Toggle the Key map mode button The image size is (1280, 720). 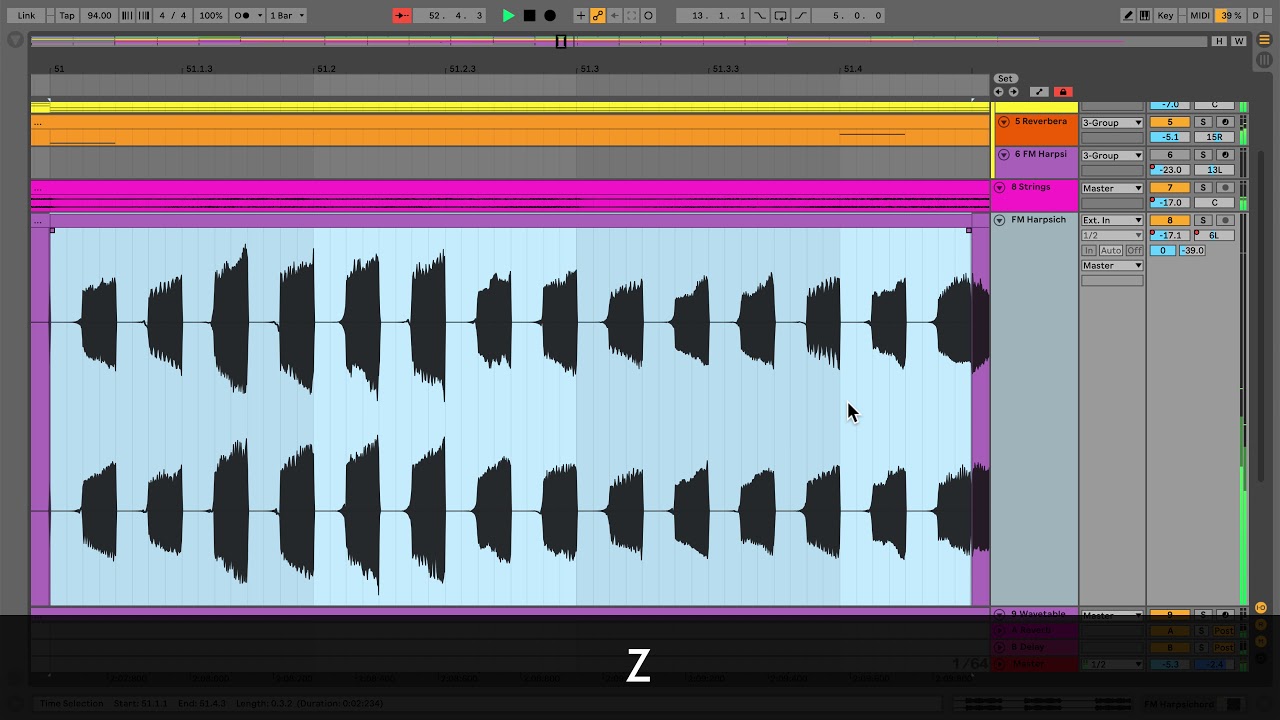click(1166, 15)
